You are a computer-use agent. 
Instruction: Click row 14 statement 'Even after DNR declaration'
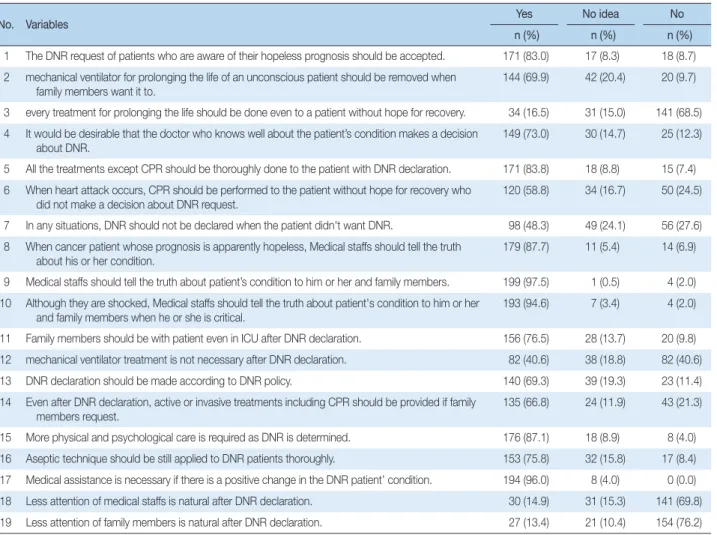251,409
